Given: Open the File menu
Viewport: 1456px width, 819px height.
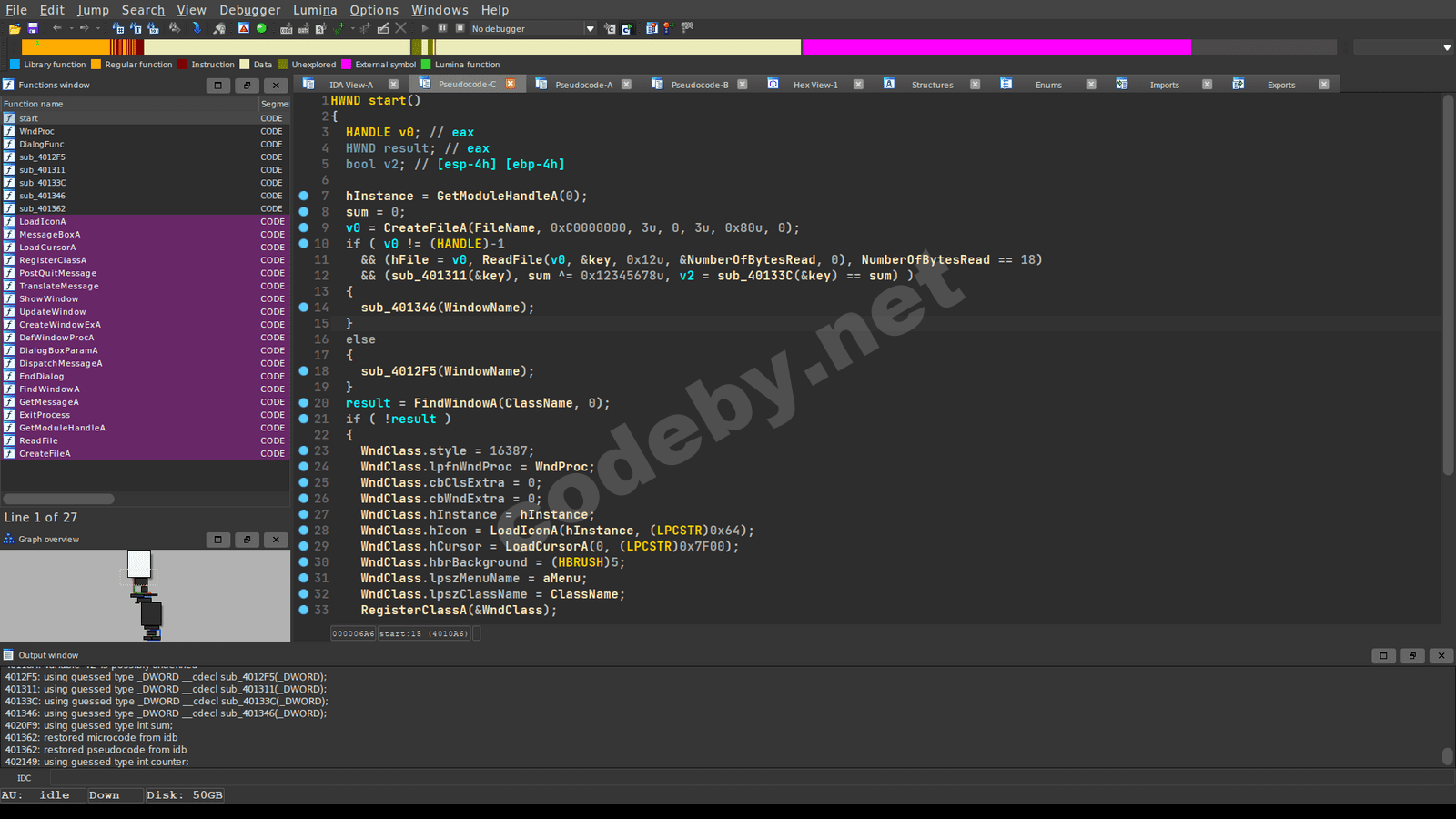Looking at the screenshot, I should click(16, 10).
